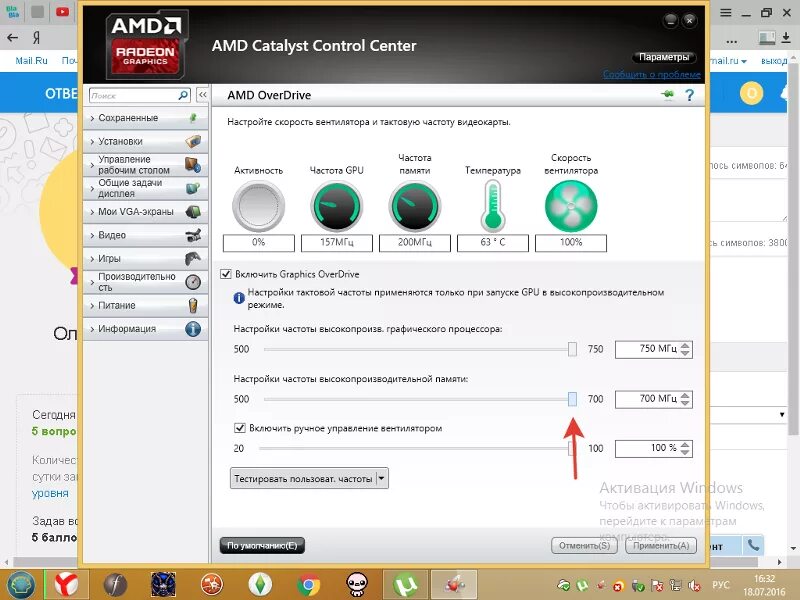Expand Общие задачи дисплея section
Screen dimensions: 800x600
(x=145, y=188)
